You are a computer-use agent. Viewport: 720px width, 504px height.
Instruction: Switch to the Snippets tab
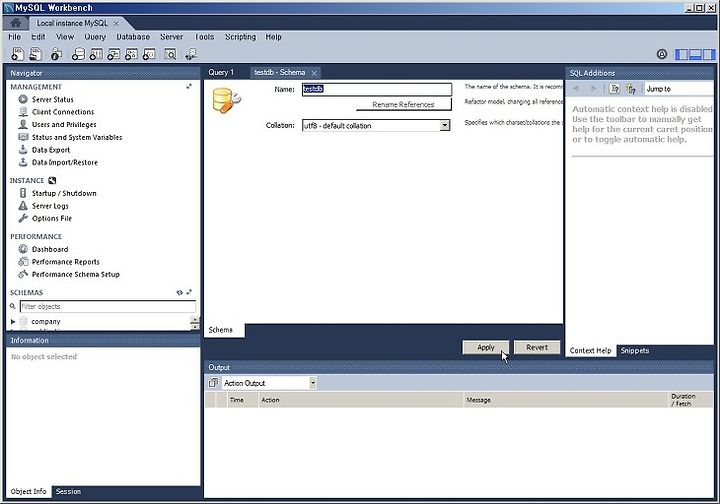click(x=635, y=351)
